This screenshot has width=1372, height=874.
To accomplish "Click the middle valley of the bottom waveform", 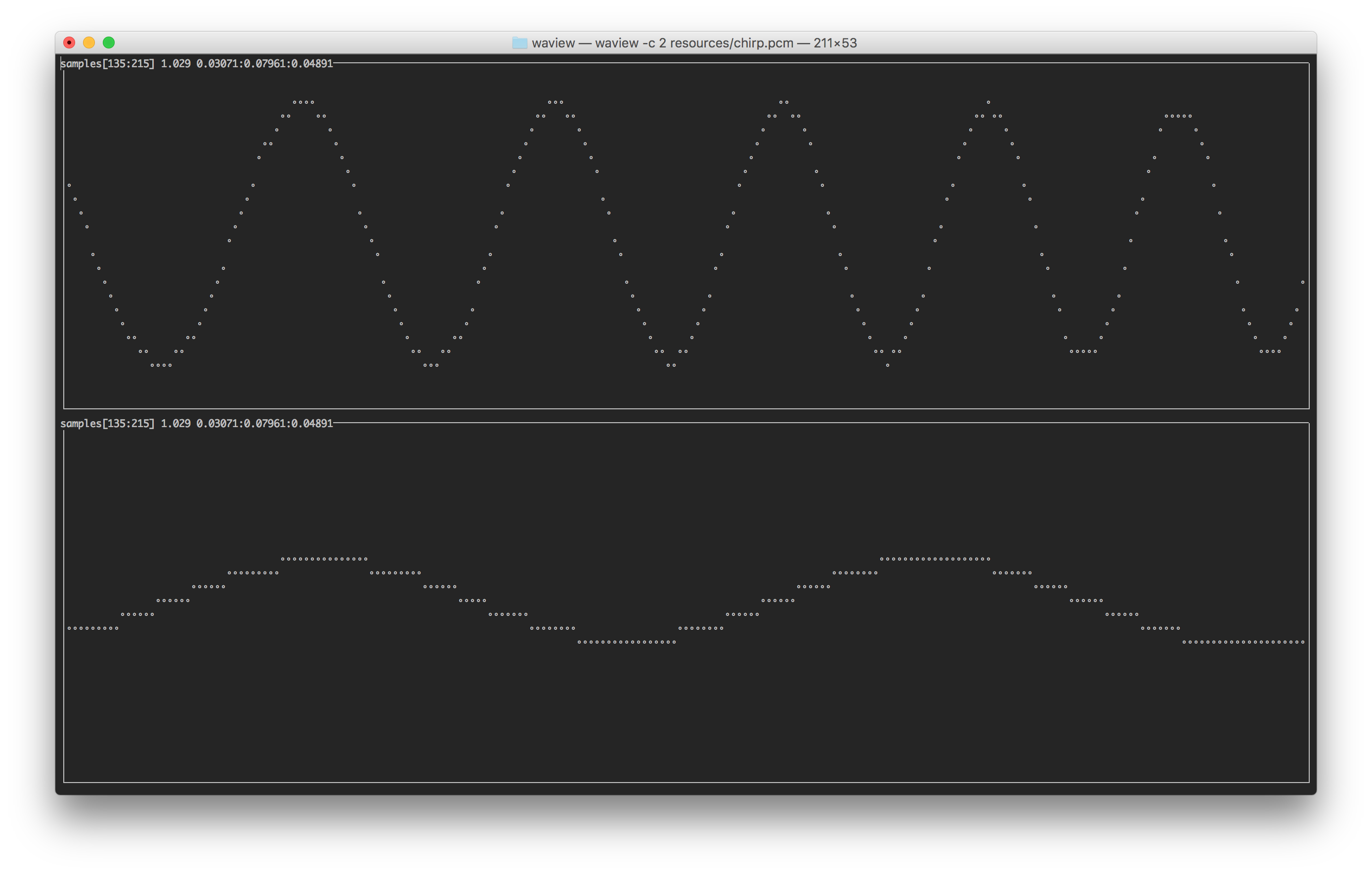I will (x=627, y=642).
